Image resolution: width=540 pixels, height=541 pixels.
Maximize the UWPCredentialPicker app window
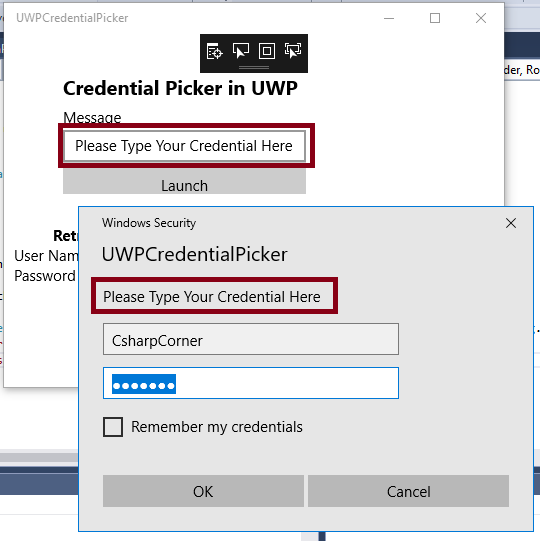coord(435,18)
